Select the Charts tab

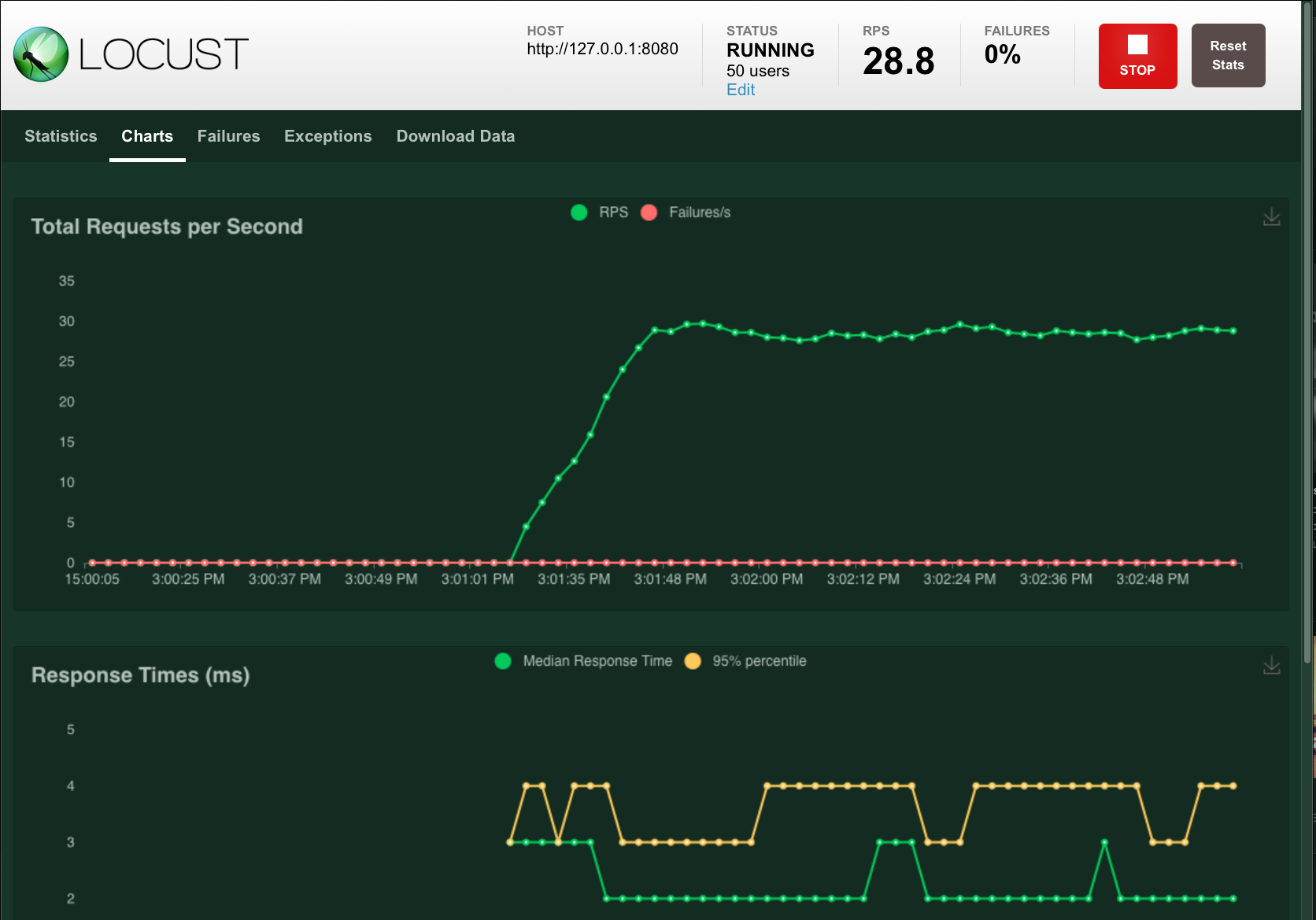tap(147, 136)
